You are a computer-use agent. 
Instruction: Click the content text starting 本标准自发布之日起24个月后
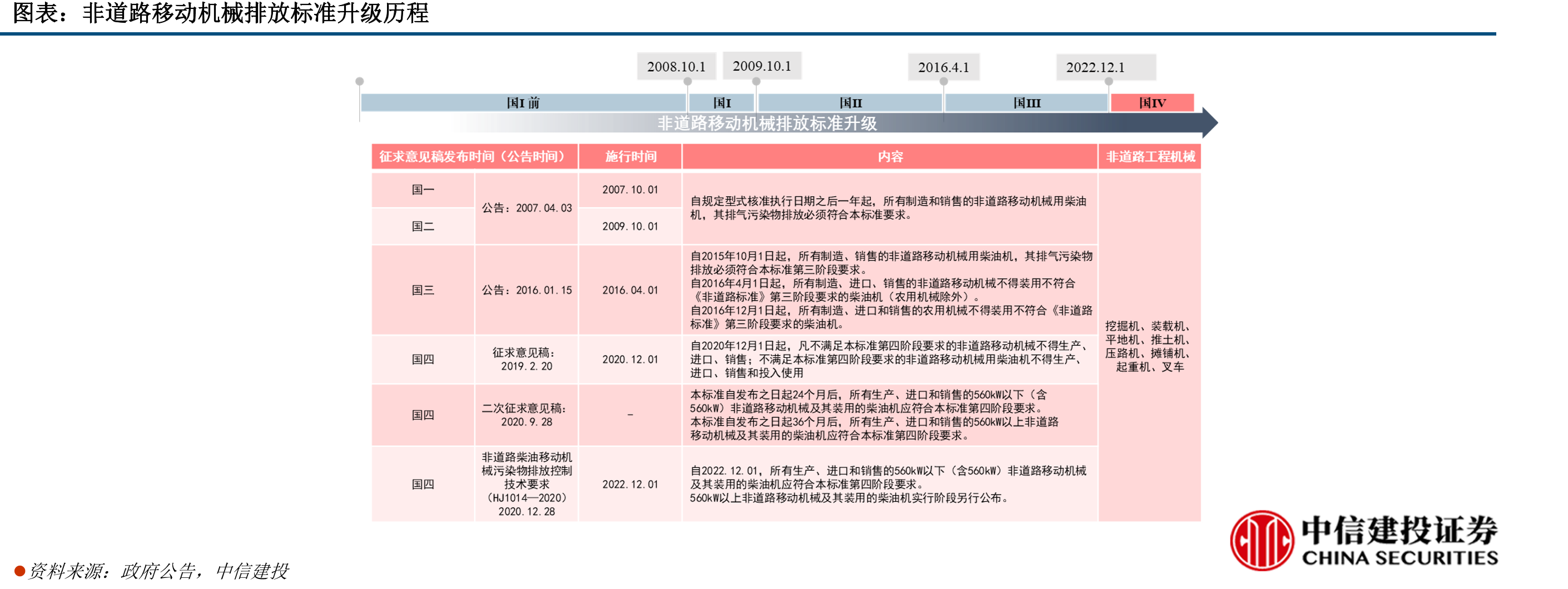tap(874, 415)
